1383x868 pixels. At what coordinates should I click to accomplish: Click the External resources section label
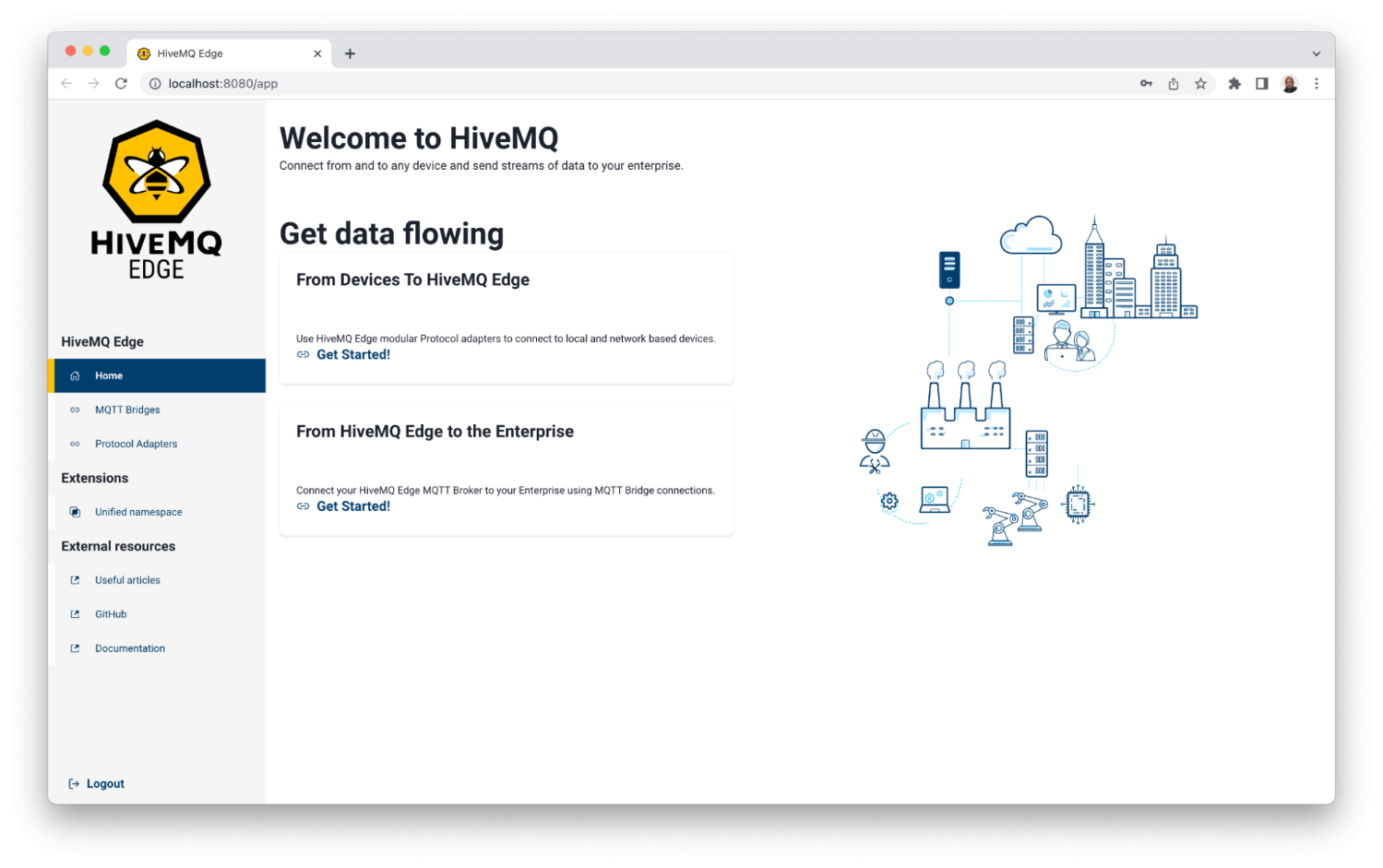[x=118, y=546]
